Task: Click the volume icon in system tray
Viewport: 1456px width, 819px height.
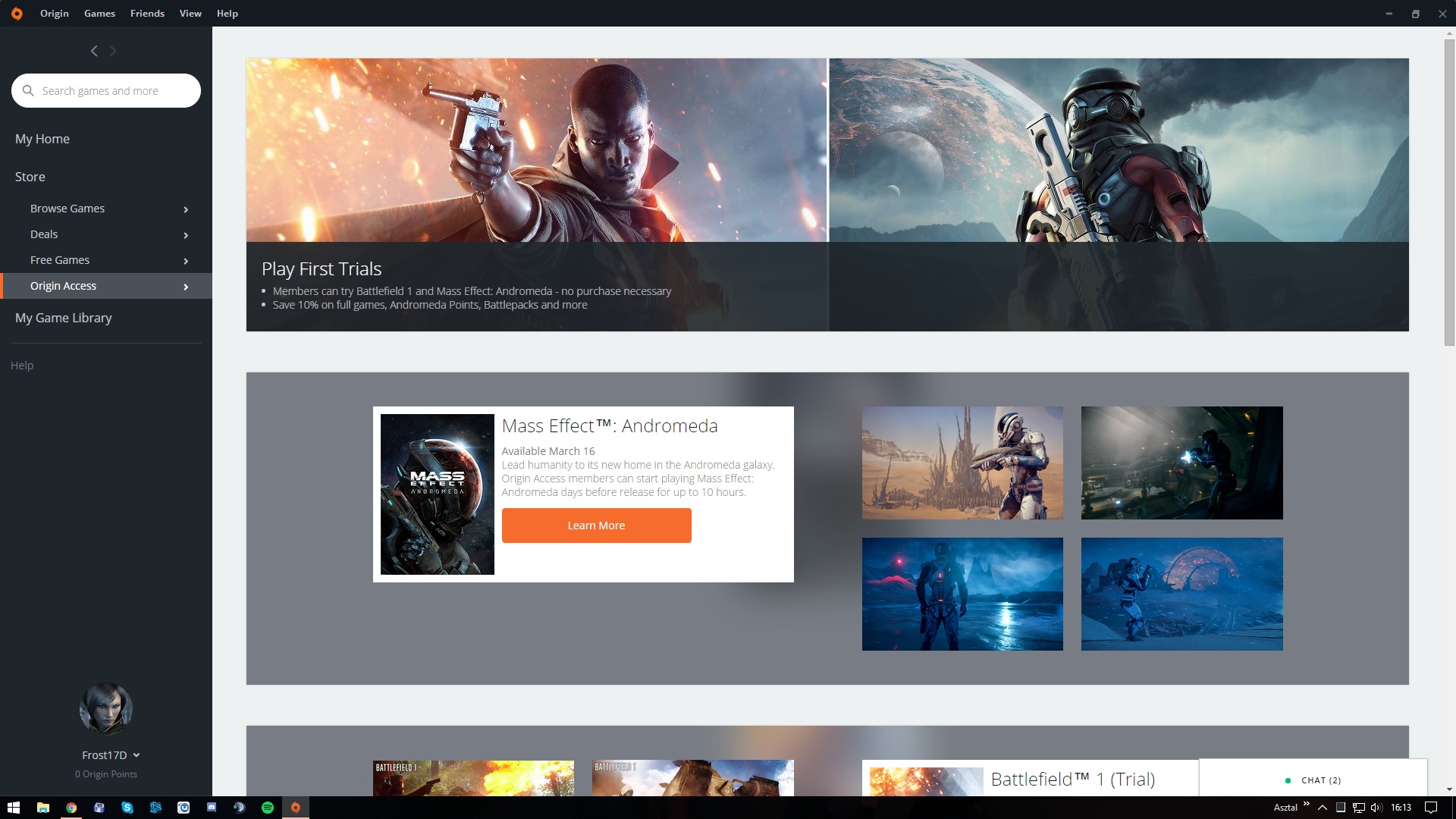Action: pos(1376,808)
